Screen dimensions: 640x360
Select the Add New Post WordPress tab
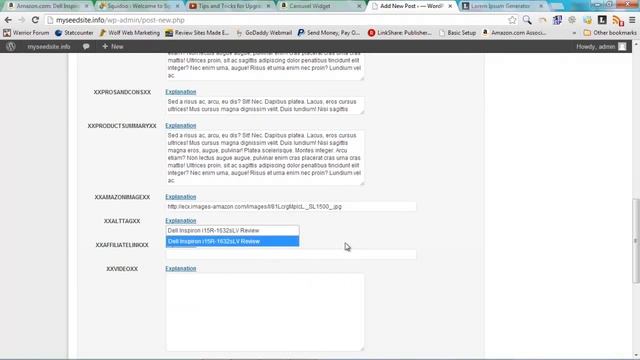[x=412, y=6]
